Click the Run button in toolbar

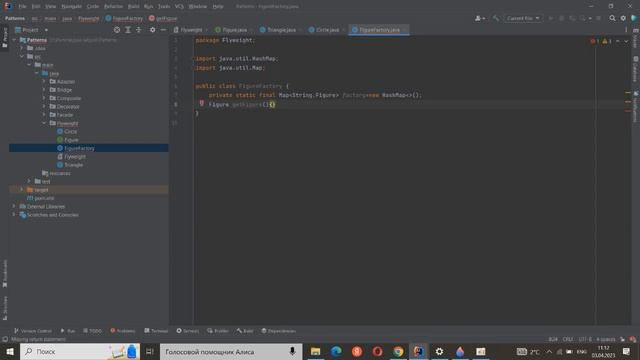551,18
